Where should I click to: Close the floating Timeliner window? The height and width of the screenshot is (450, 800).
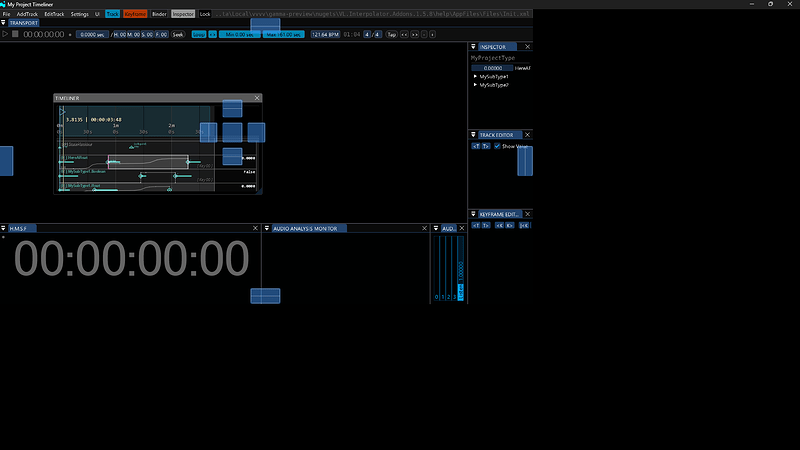click(257, 98)
